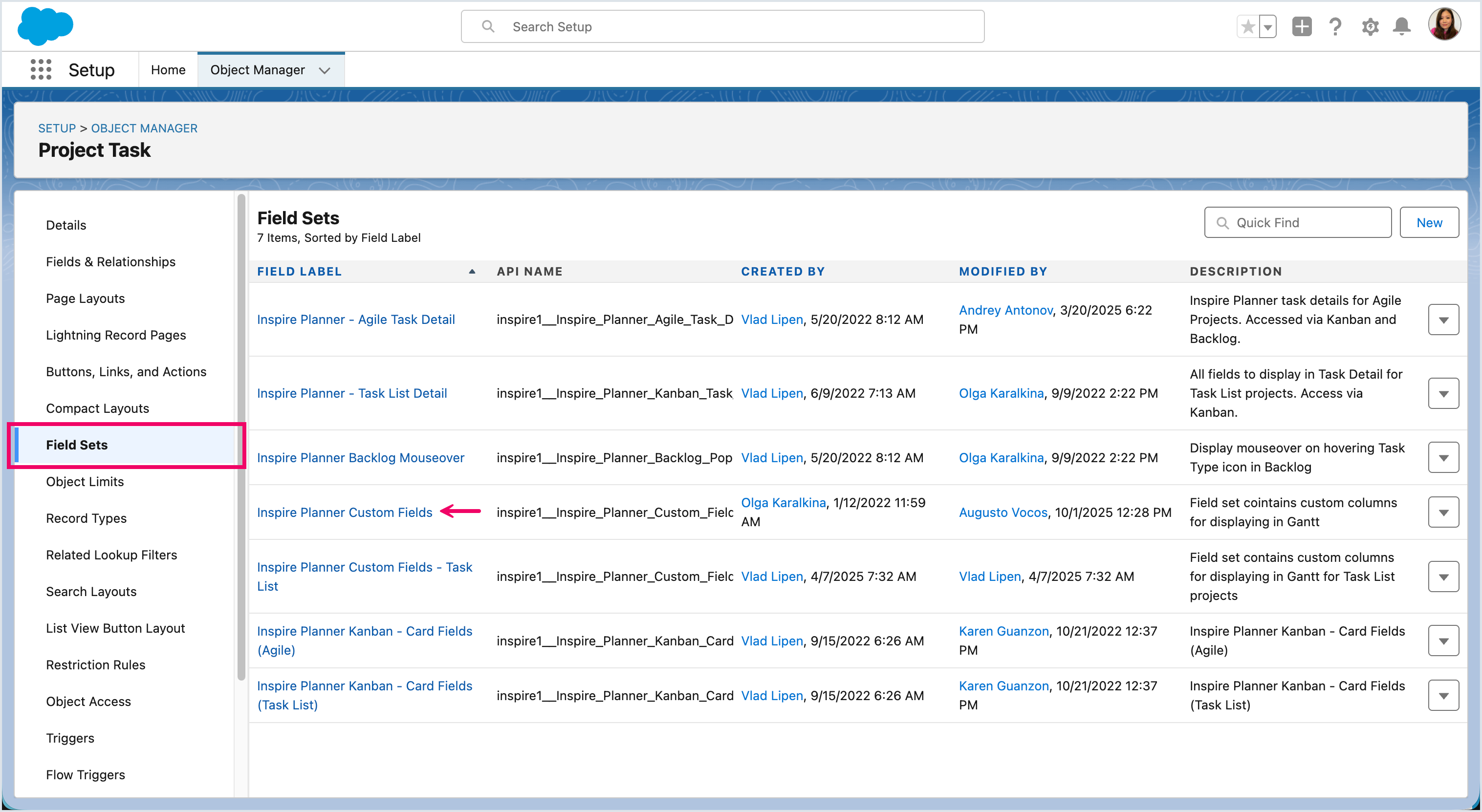Open row actions for Agile Task Detail
Image resolution: width=1482 pixels, height=812 pixels.
1443,320
